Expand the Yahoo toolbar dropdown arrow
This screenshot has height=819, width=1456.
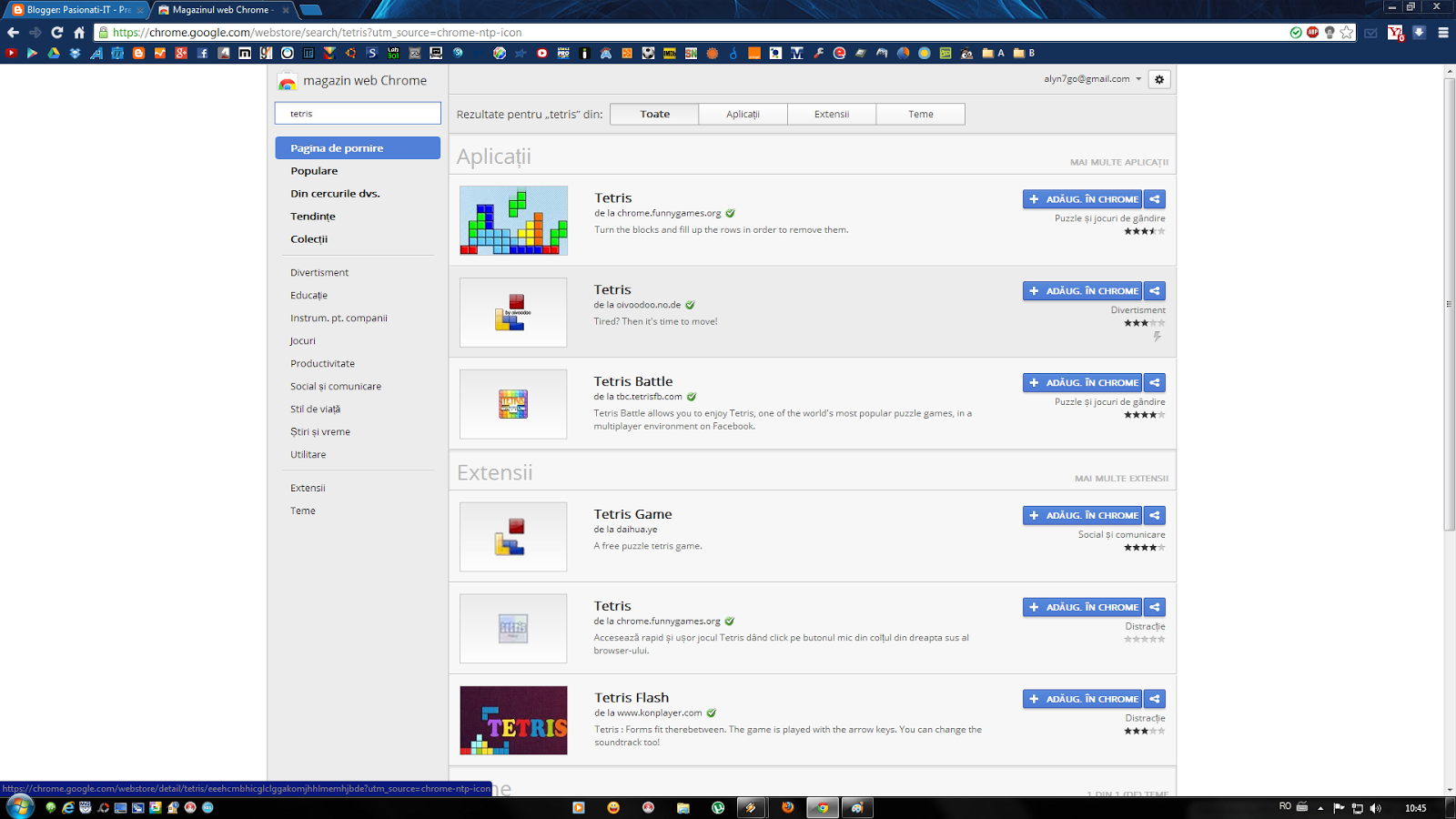coord(1419,32)
